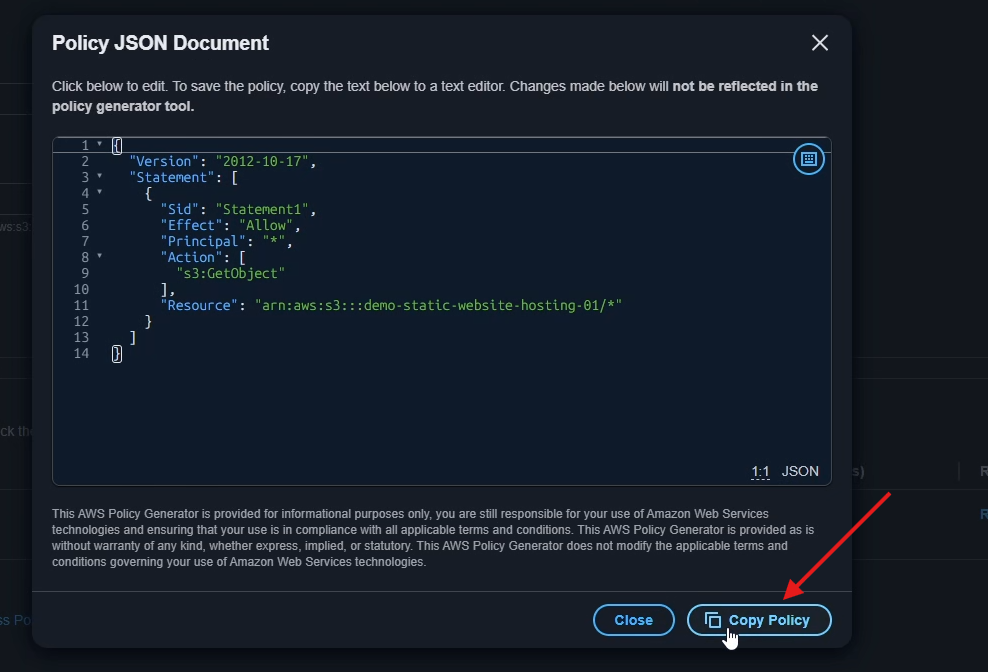Select line number 14 in the gutter

tap(81, 353)
